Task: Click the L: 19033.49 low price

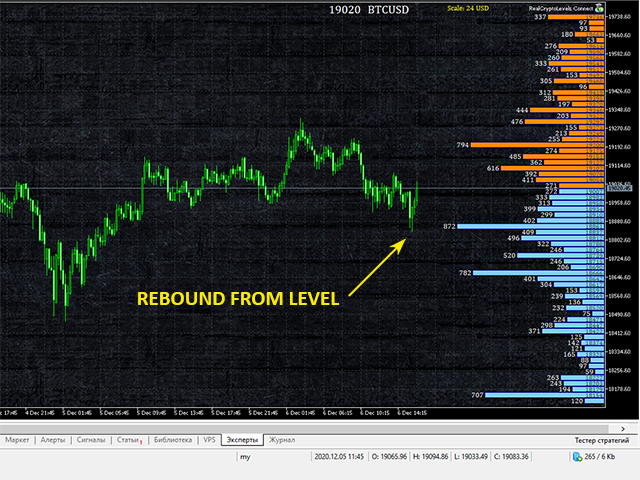Action: click(471, 457)
